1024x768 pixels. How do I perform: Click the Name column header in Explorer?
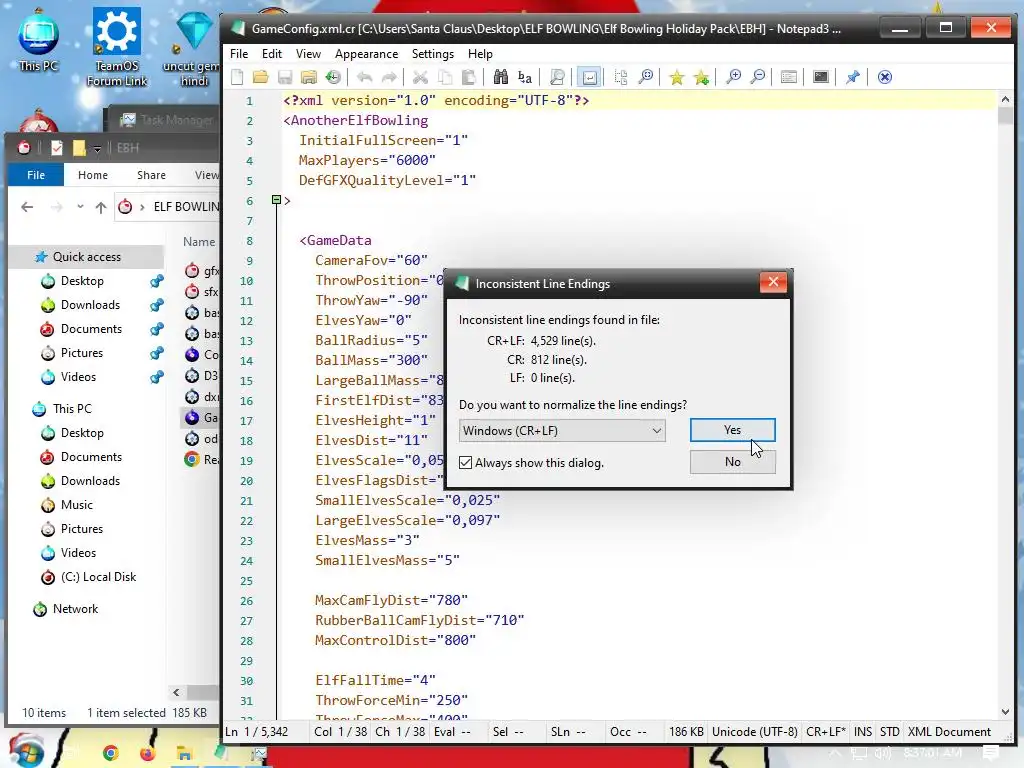pyautogui.click(x=199, y=242)
